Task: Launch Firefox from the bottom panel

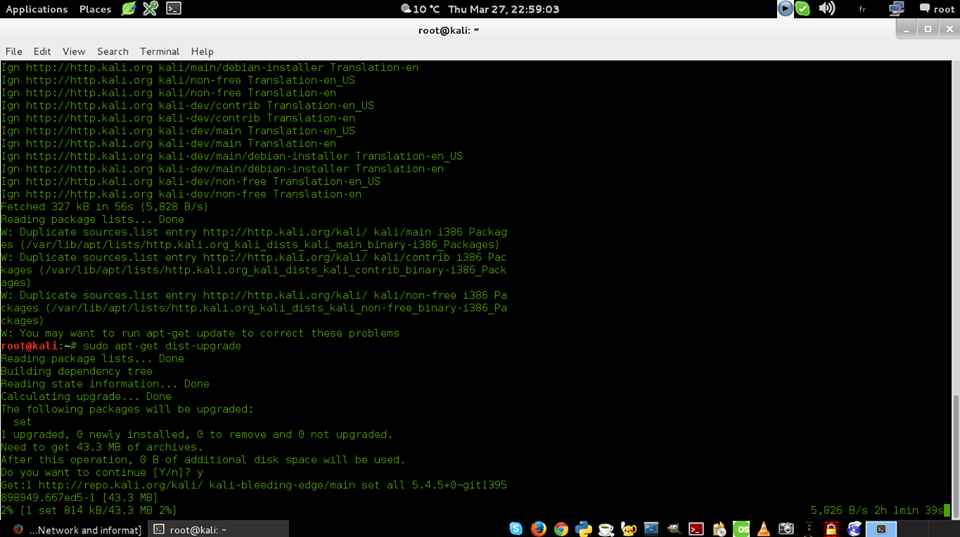Action: pos(538,528)
